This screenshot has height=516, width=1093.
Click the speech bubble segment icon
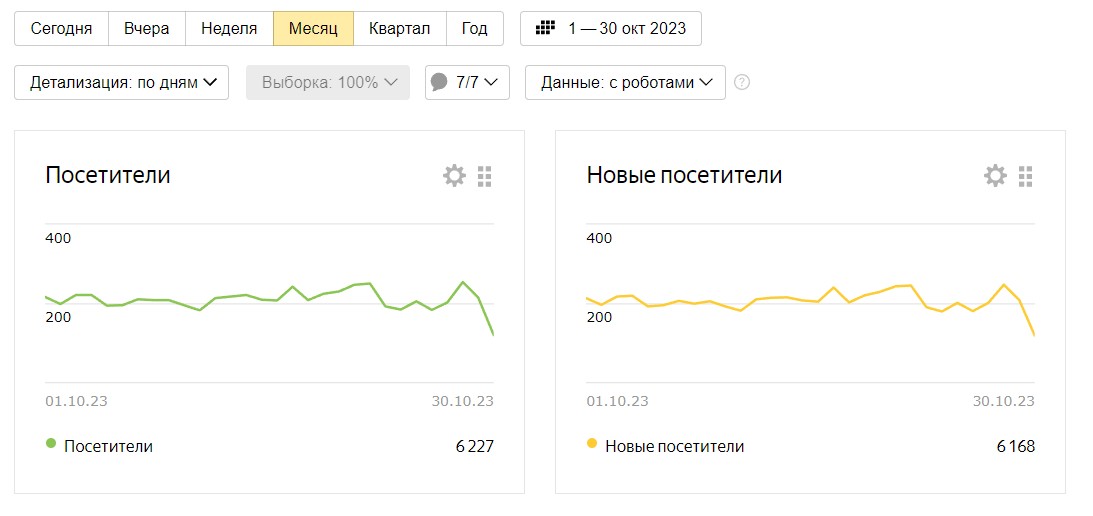click(439, 82)
